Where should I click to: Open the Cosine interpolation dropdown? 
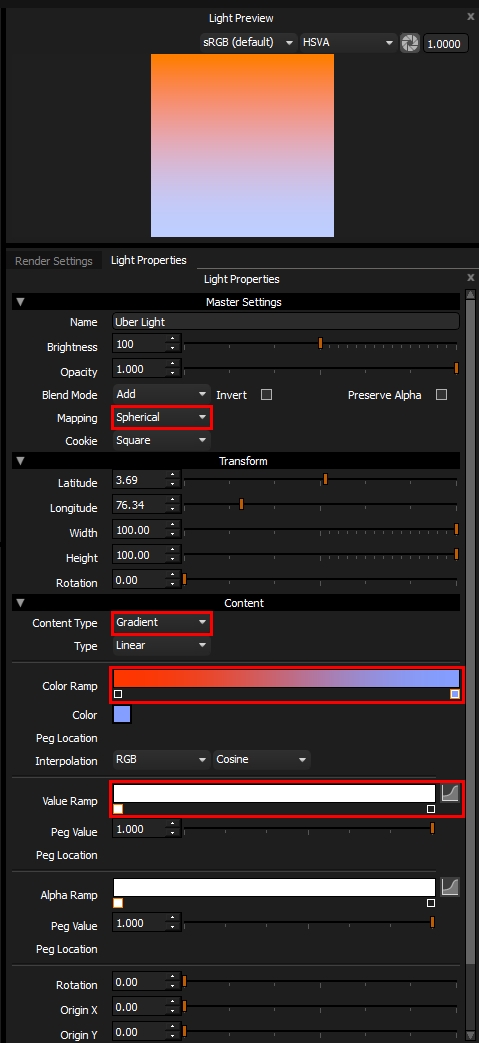tap(262, 759)
